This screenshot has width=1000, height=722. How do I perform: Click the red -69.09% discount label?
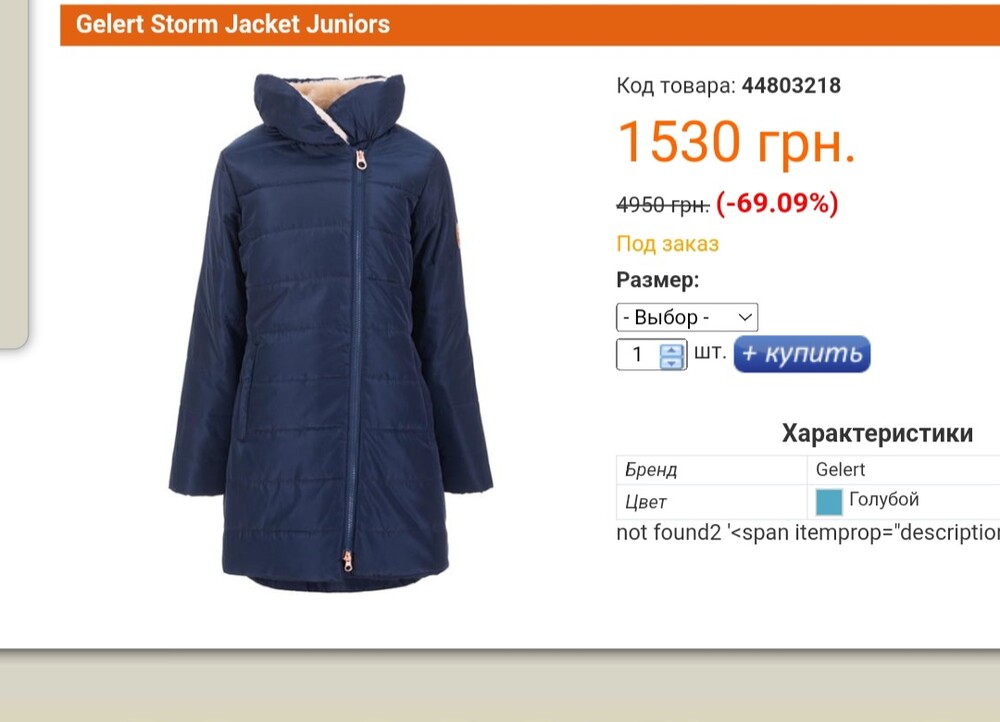pos(777,203)
